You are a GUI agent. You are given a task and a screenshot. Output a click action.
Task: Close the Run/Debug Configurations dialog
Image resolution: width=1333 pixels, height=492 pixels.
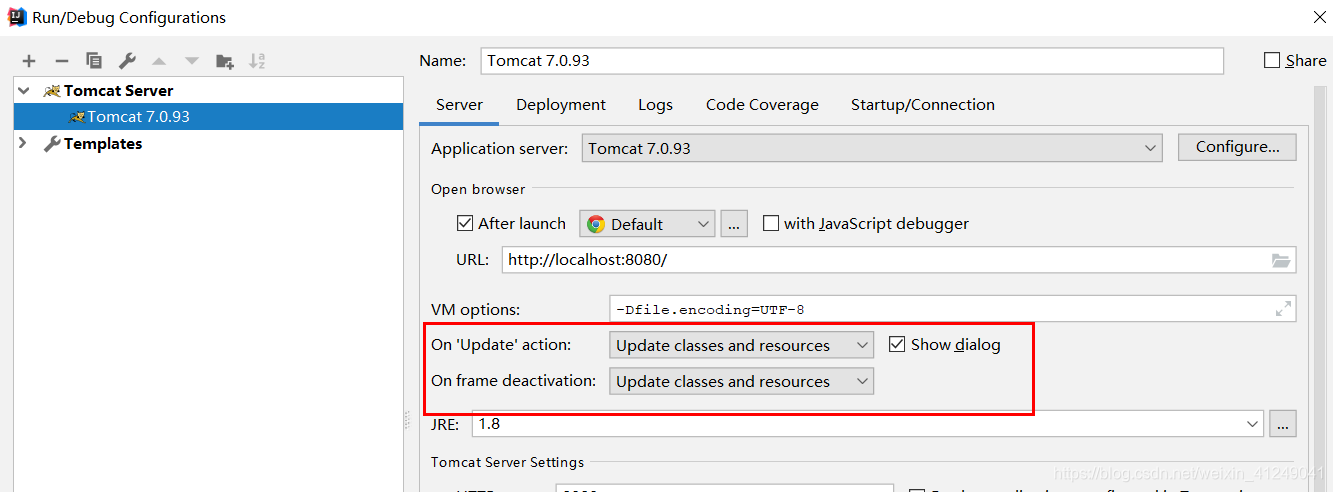(1320, 17)
